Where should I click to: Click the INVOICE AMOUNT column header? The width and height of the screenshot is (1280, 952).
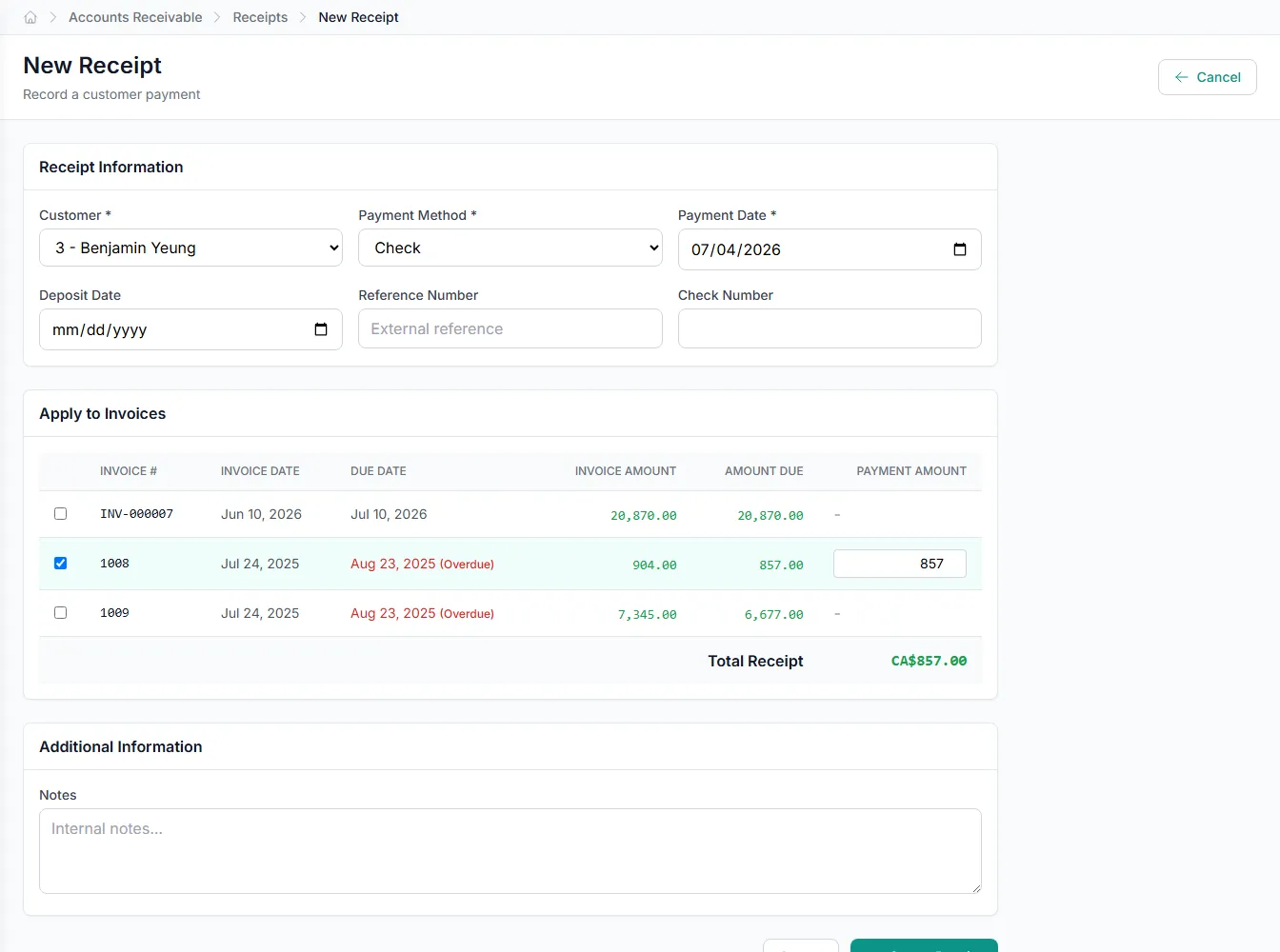626,471
